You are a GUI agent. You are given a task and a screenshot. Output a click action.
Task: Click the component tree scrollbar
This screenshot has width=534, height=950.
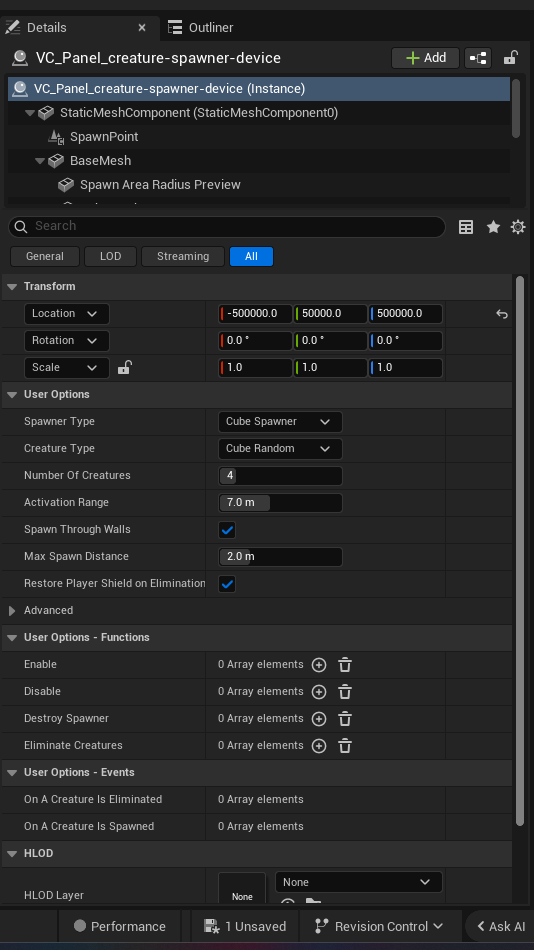click(516, 108)
